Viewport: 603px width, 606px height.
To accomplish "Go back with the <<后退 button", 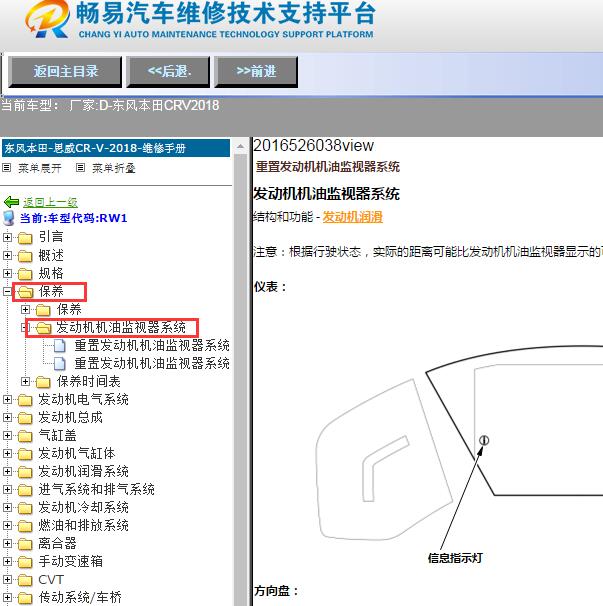I will click(168, 71).
